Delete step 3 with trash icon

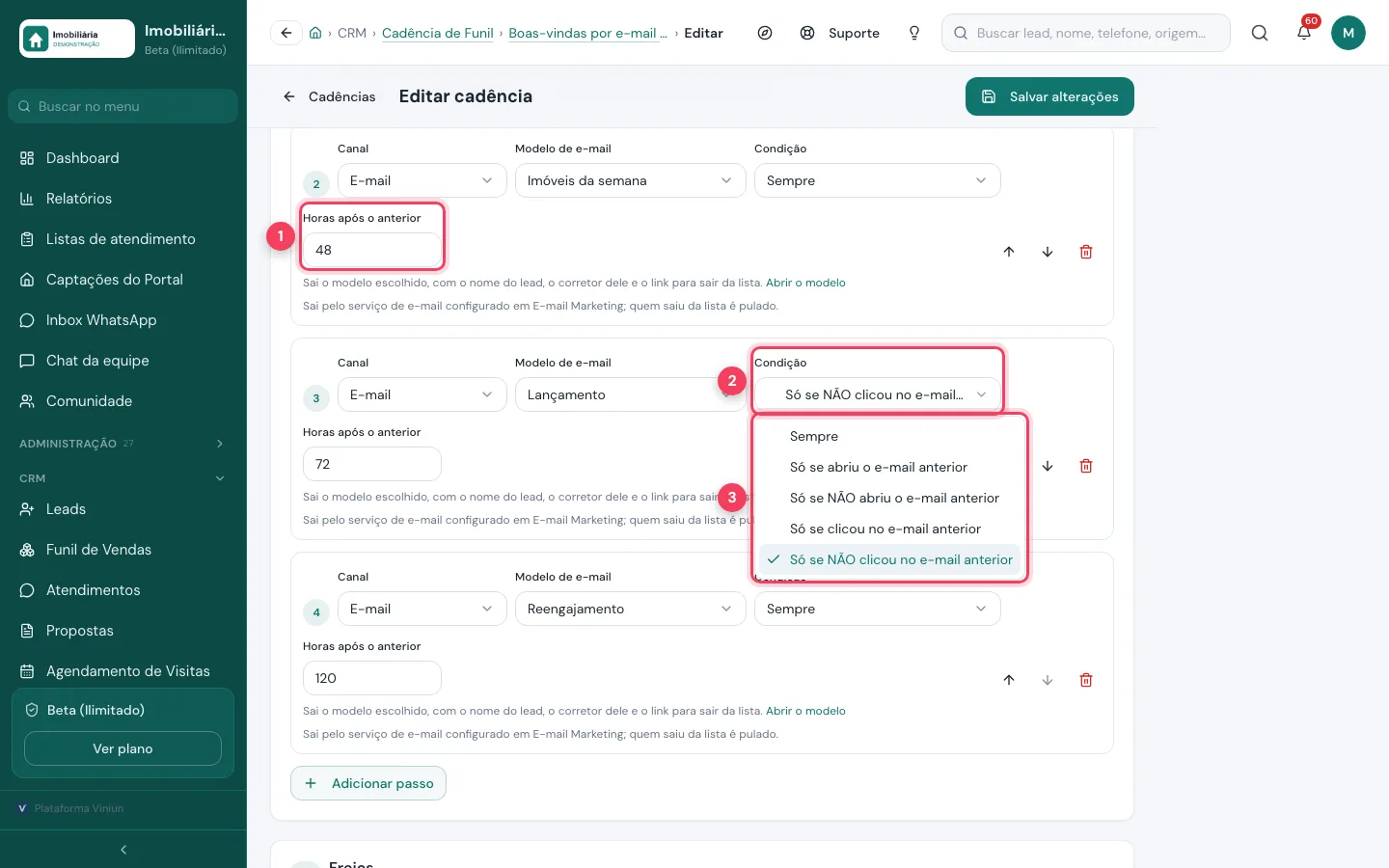1086,466
